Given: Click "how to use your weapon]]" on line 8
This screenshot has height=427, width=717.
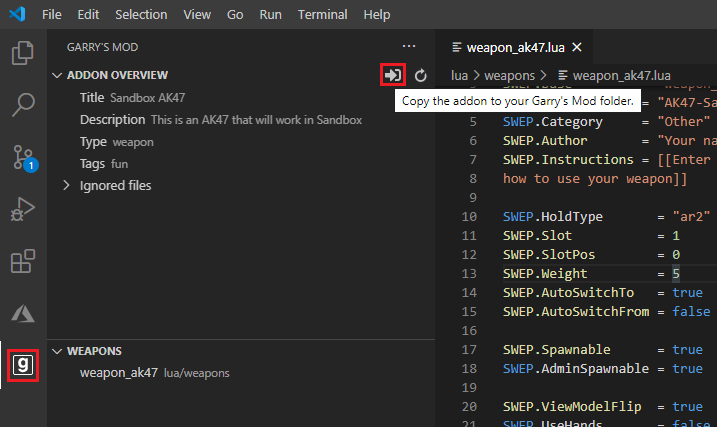Looking at the screenshot, I should pos(595,179).
